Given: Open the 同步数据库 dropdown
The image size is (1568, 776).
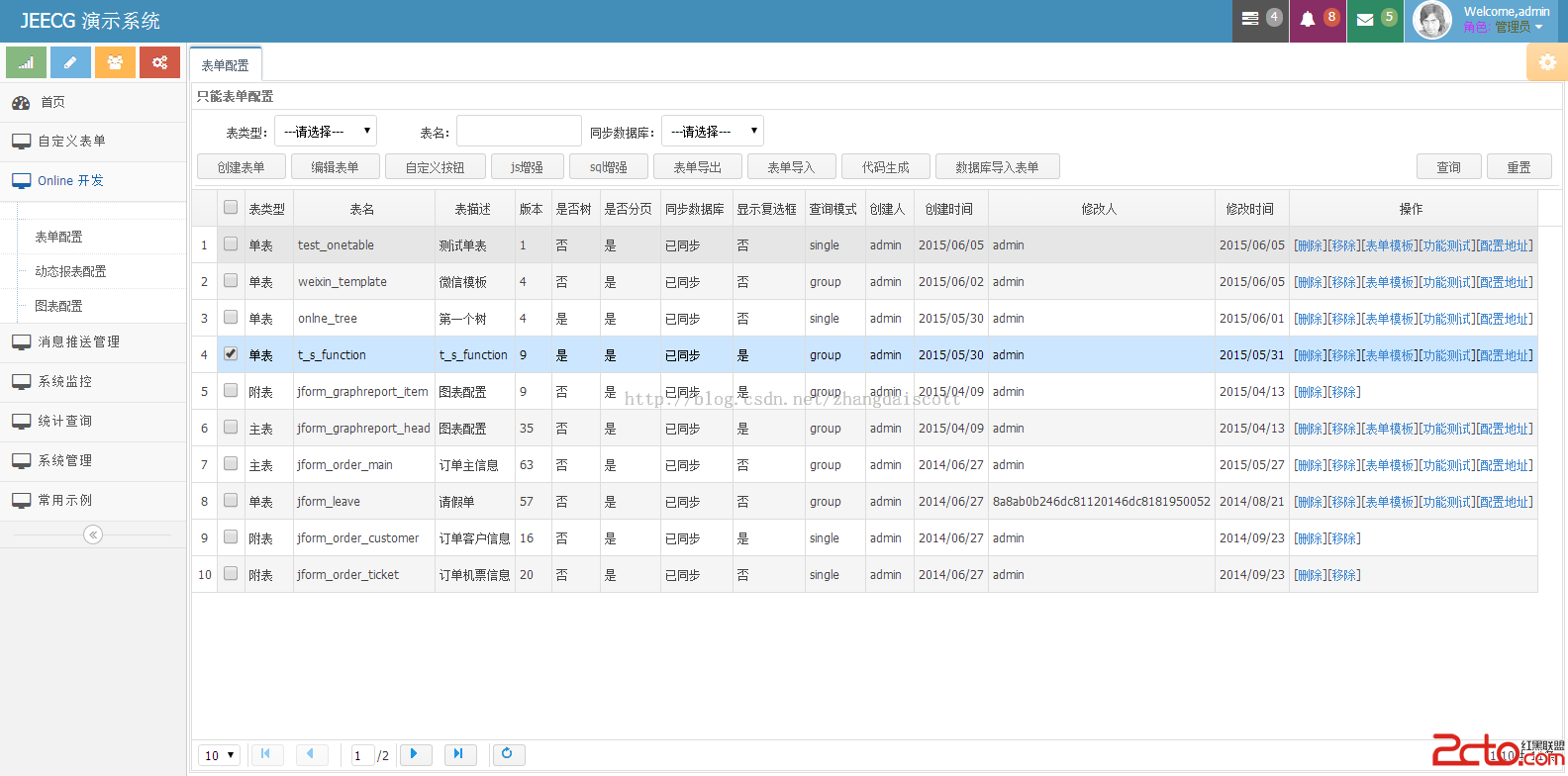Looking at the screenshot, I should click(x=712, y=131).
